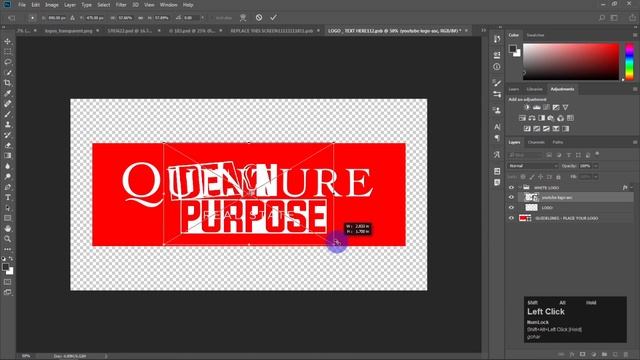Add a Vibrance adjustment
Image resolution: width=640 pixels, height=360 pixels.
tap(565, 107)
